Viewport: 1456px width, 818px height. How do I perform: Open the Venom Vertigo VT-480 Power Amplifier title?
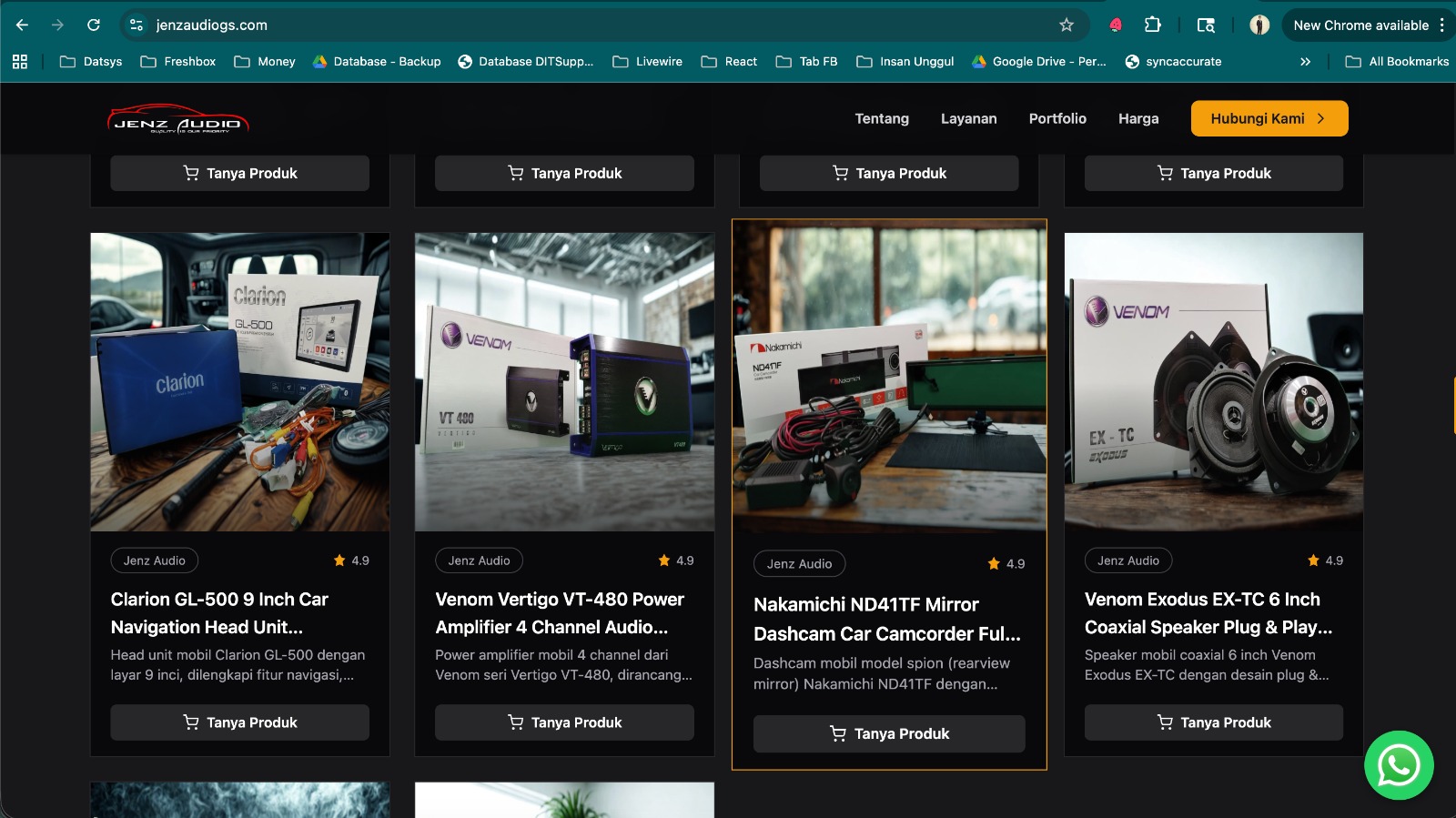pos(560,613)
